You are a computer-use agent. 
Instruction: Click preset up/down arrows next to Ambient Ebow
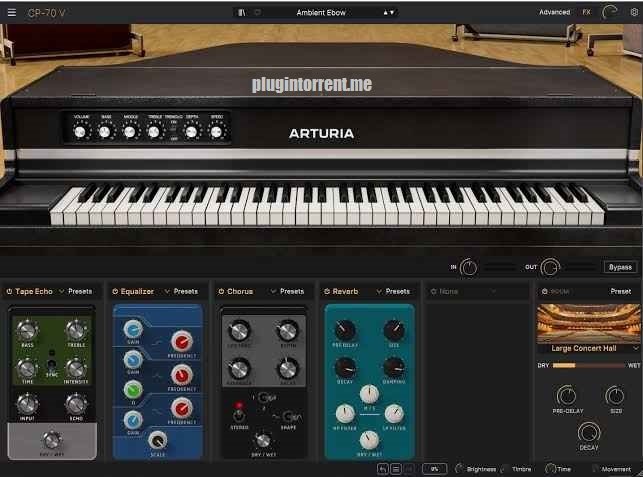389,13
